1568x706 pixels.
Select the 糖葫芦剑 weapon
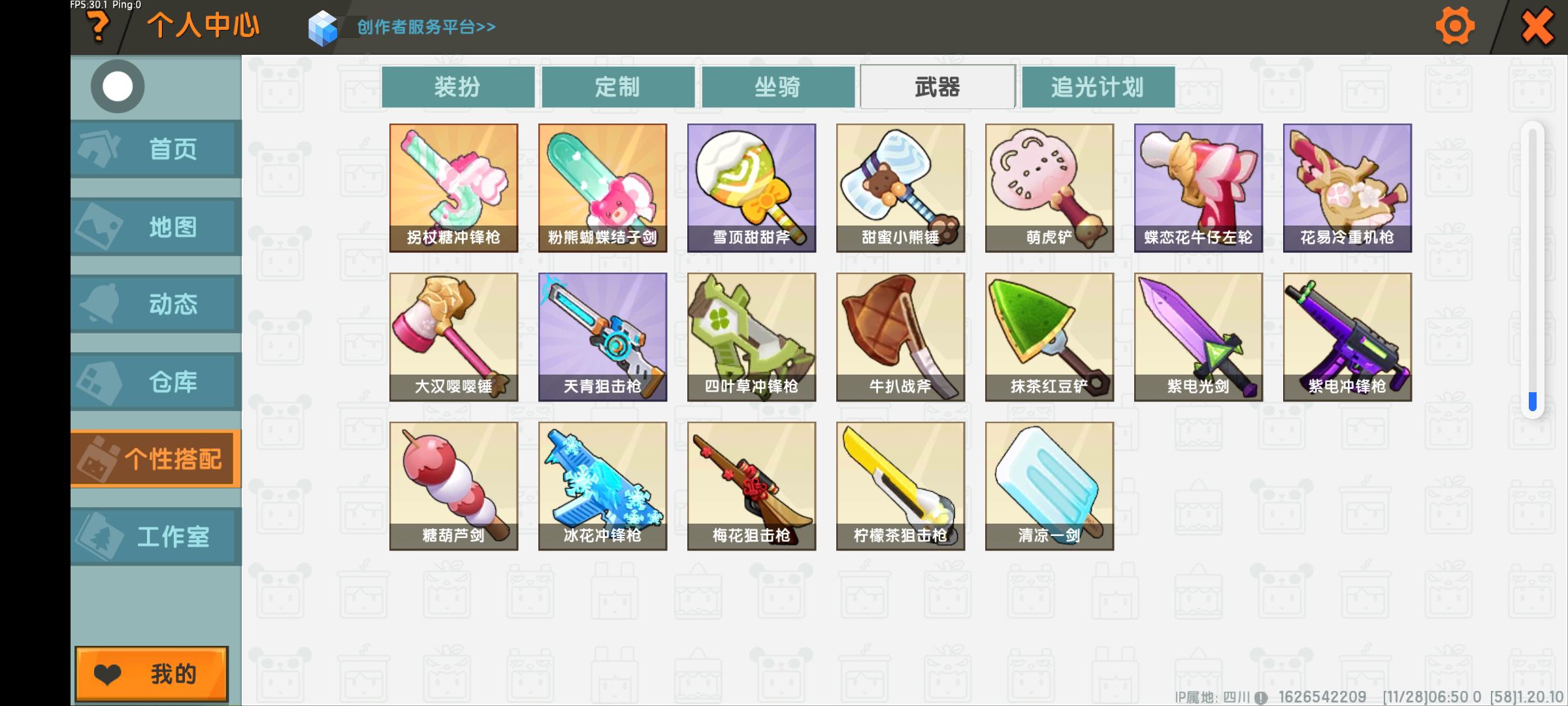click(x=453, y=486)
